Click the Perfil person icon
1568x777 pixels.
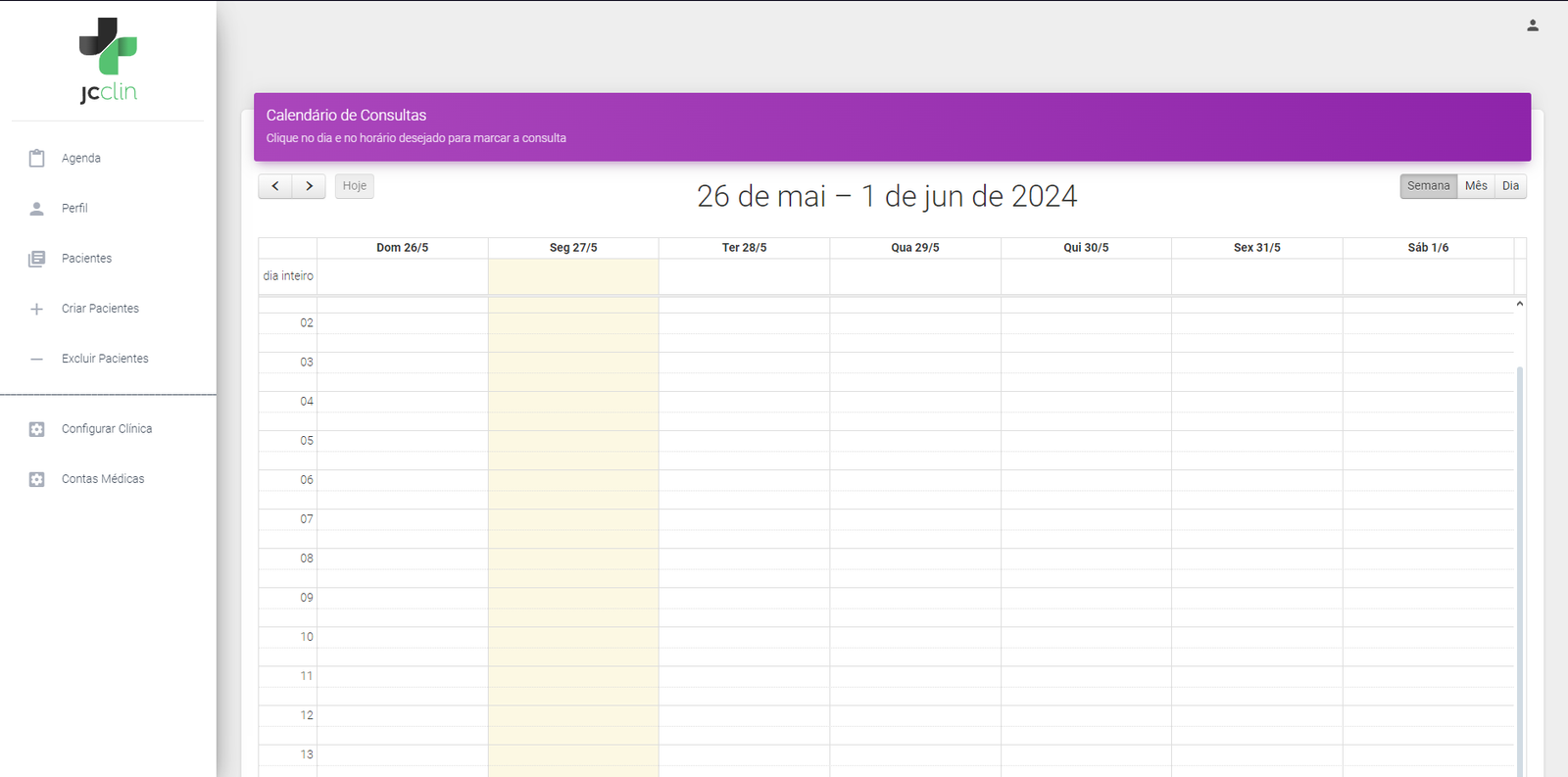37,209
